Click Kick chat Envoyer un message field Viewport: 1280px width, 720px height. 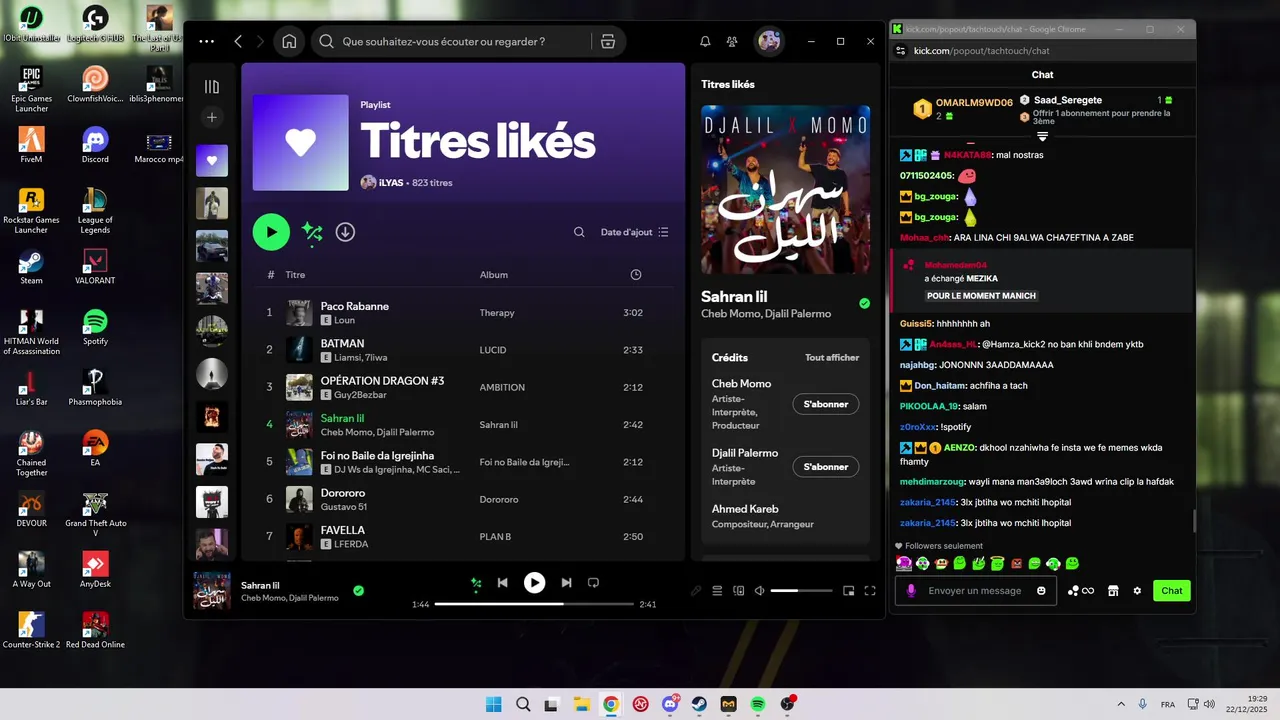[x=975, y=591]
